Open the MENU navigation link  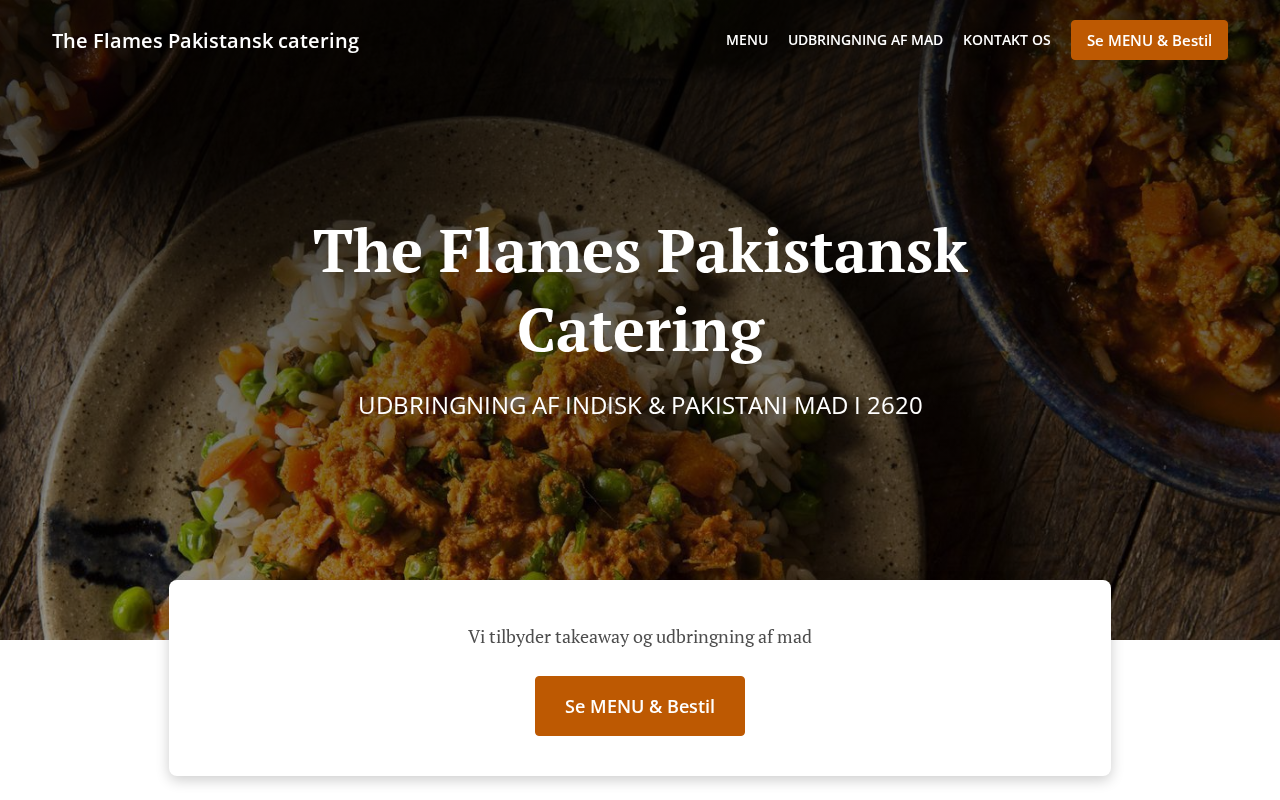747,40
